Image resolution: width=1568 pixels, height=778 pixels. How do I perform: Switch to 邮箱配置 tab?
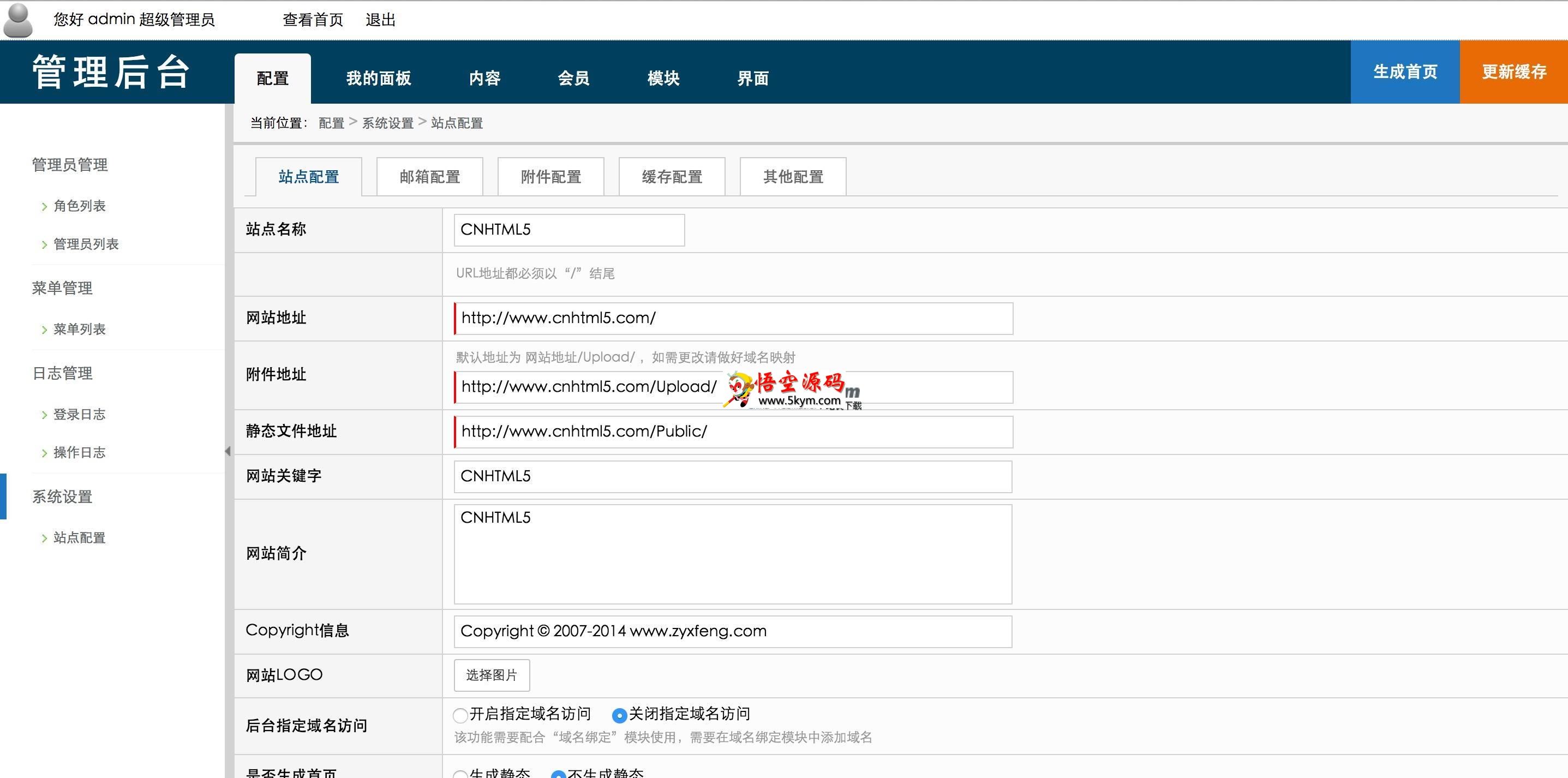[x=430, y=177]
